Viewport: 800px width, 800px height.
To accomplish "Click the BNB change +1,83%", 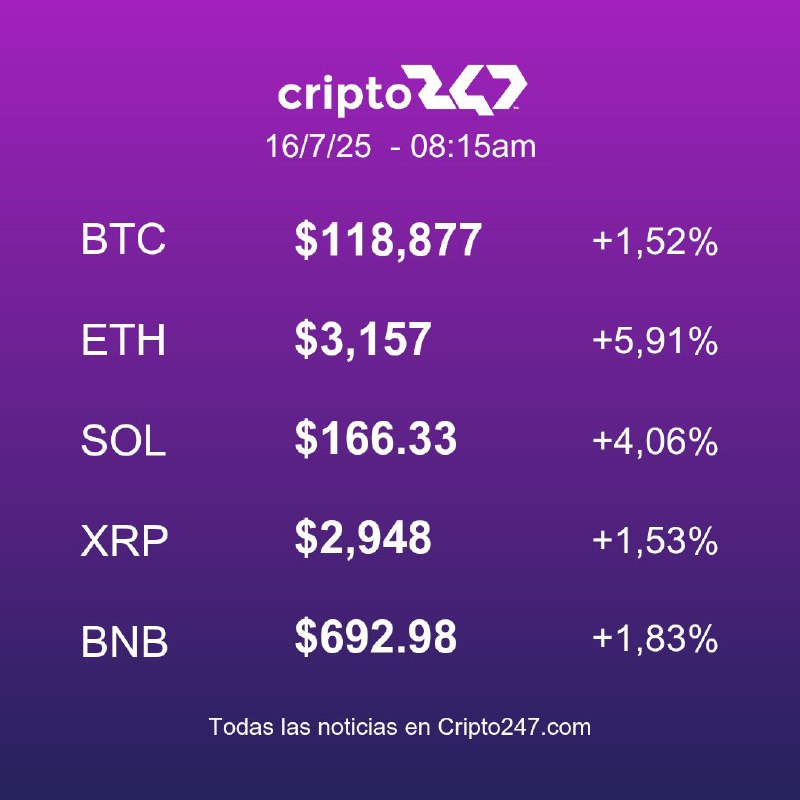I will pyautogui.click(x=655, y=639).
